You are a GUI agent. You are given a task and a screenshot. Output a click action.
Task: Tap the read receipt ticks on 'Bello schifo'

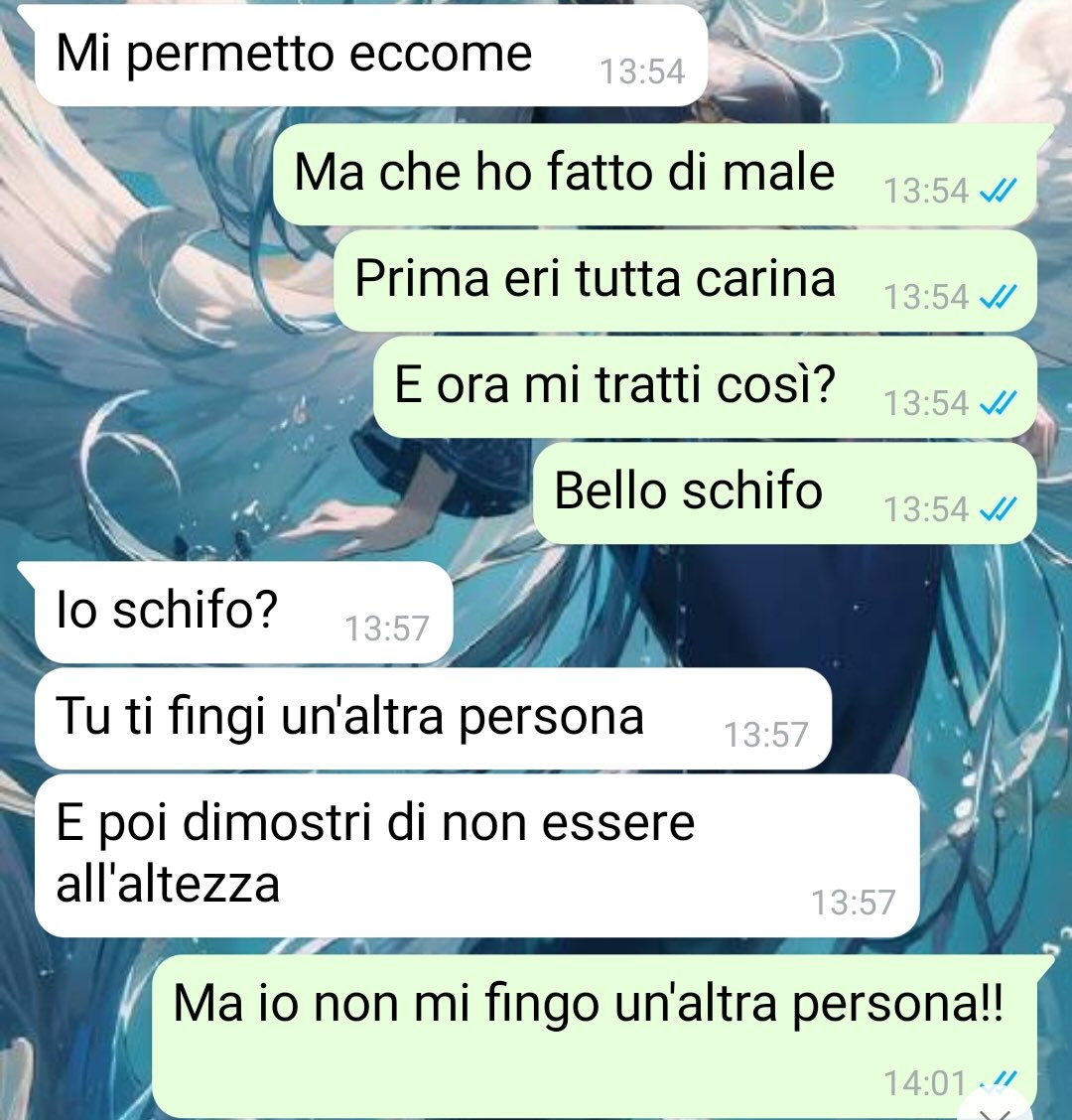997,510
